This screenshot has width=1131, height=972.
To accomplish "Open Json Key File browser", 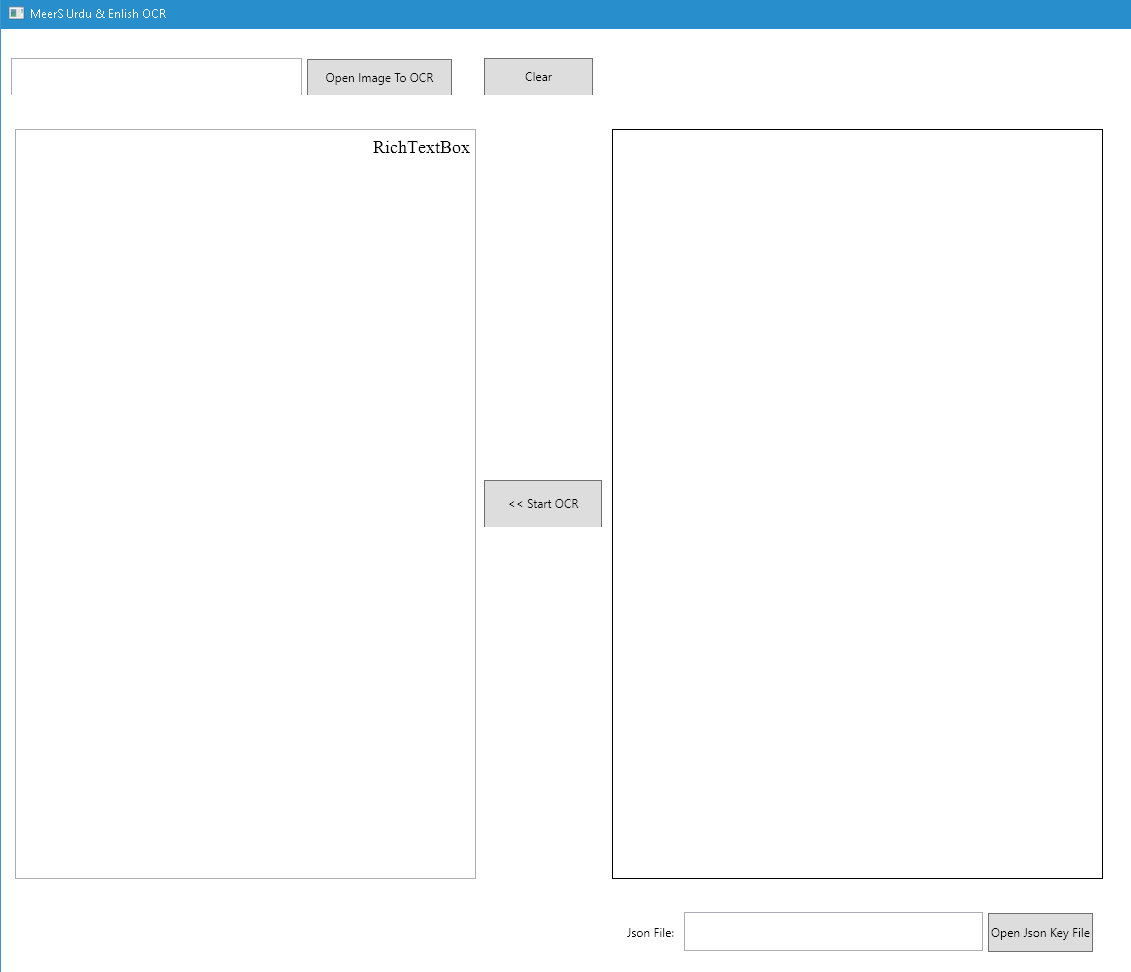I will click(1039, 932).
